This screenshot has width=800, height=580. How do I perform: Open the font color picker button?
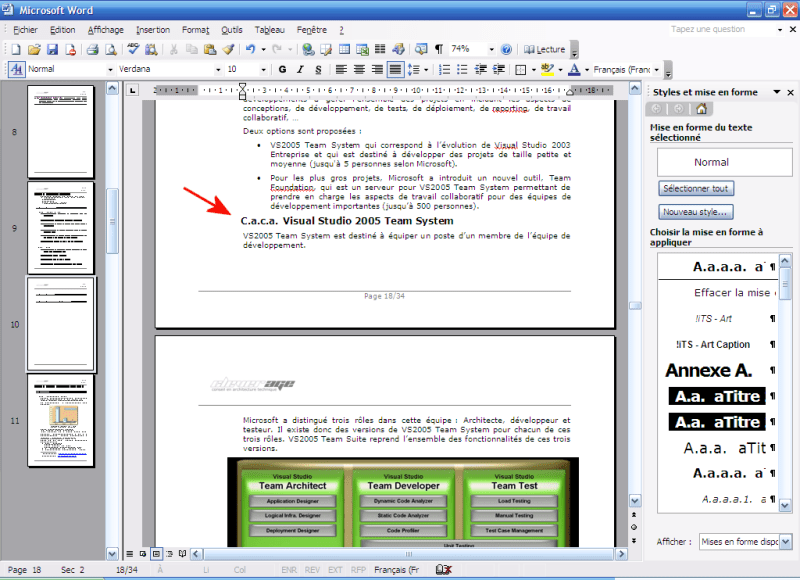(574, 69)
